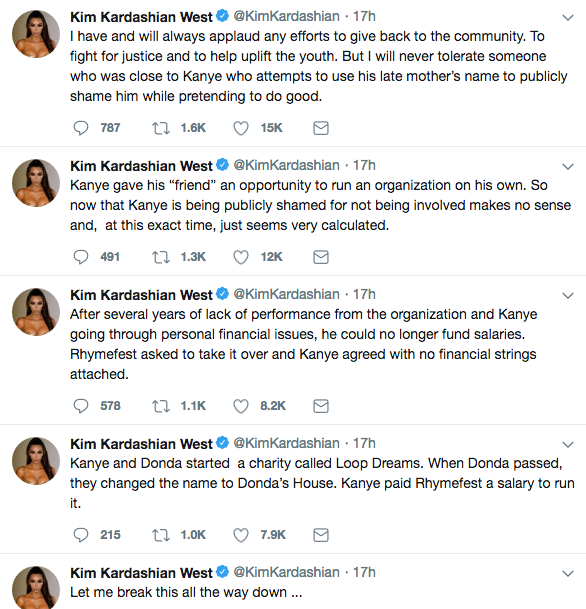Like the tweet with 12K likes
The height and width of the screenshot is (609, 586).
click(x=241, y=257)
